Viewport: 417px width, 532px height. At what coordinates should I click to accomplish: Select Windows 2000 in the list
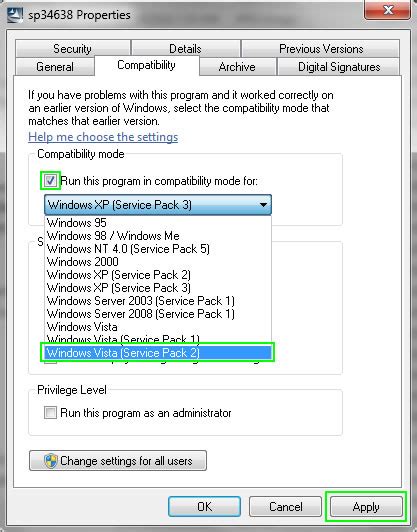(158, 262)
